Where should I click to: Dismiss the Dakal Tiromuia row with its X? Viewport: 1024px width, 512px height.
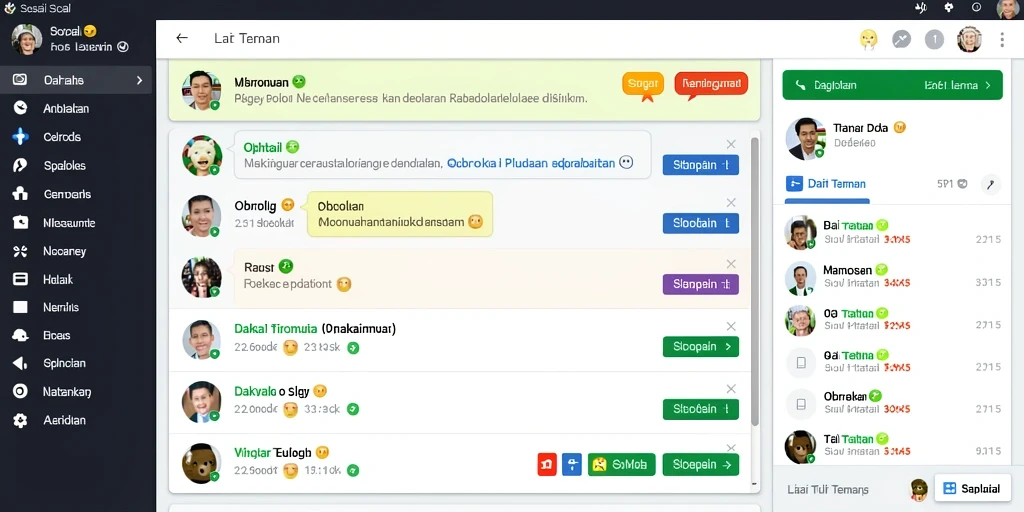731,327
